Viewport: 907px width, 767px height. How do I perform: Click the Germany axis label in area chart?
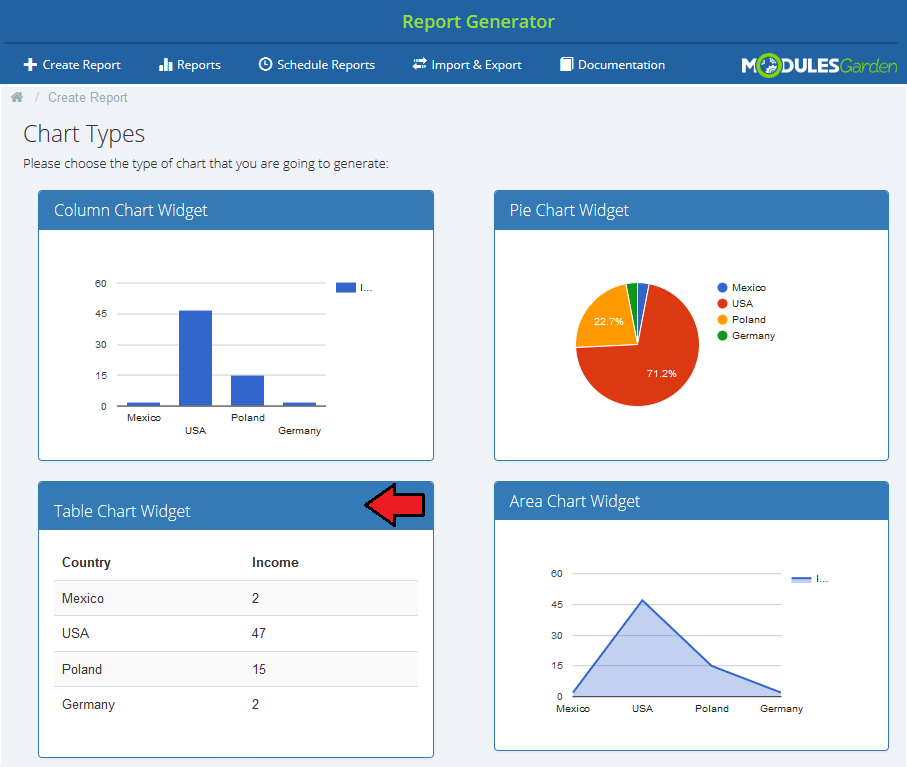click(781, 709)
